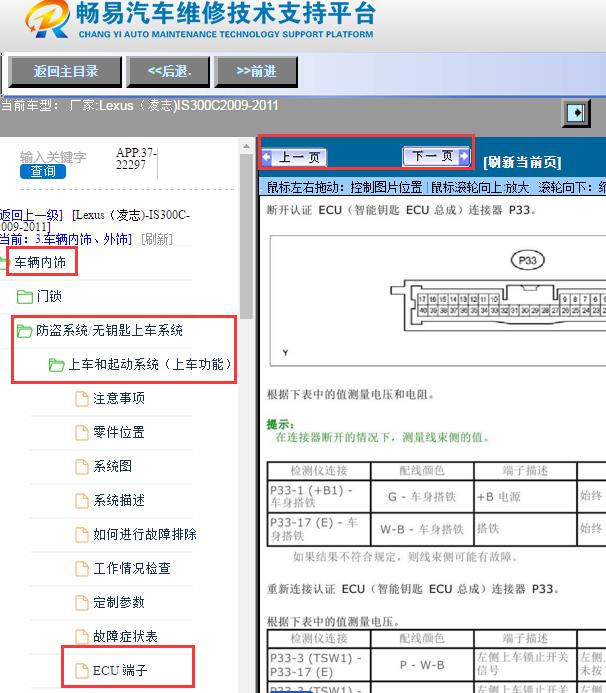Click table cell P33-17 (E) - 车身搭铁
606x693 pixels.
(x=319, y=529)
